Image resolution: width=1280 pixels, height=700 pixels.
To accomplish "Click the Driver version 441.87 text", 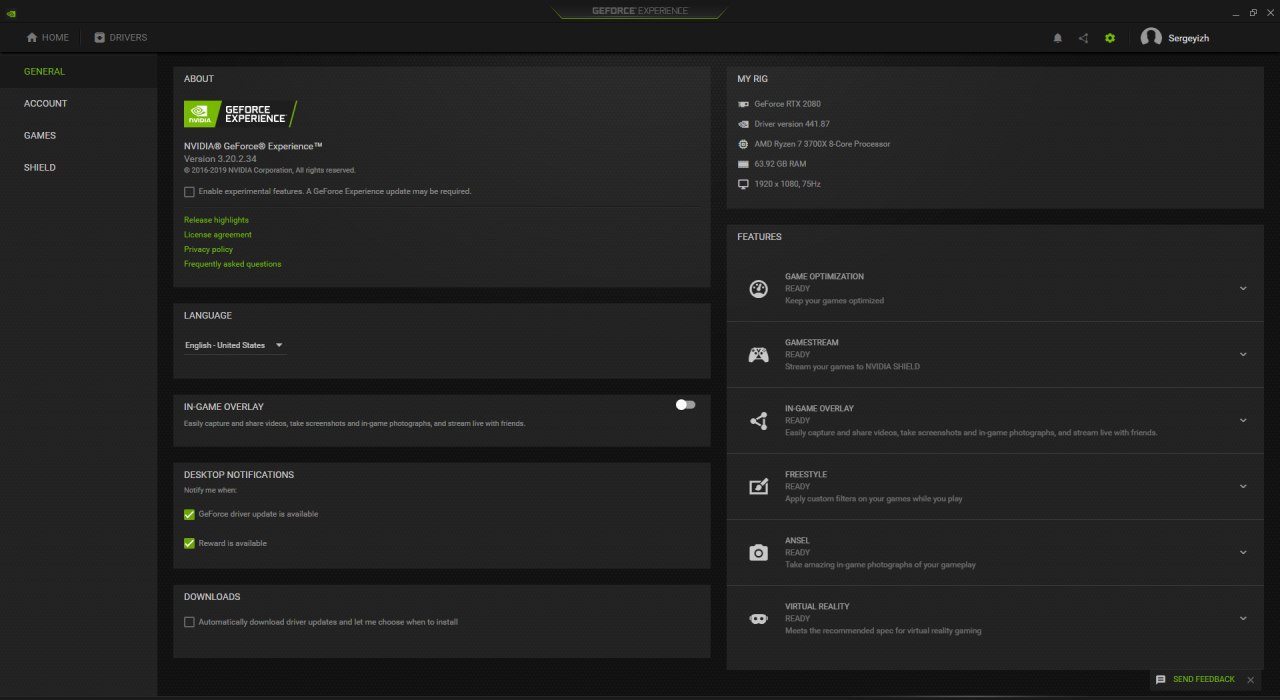I will pyautogui.click(x=792, y=124).
